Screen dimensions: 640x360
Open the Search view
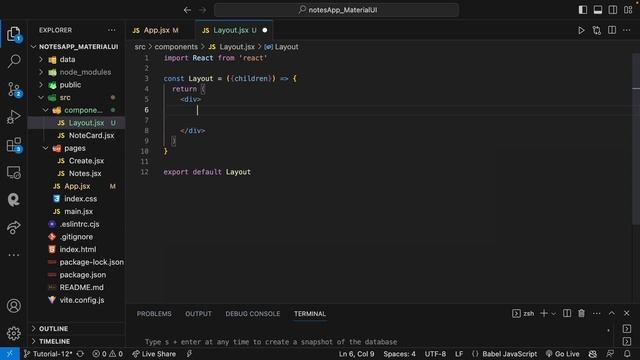pos(14,61)
